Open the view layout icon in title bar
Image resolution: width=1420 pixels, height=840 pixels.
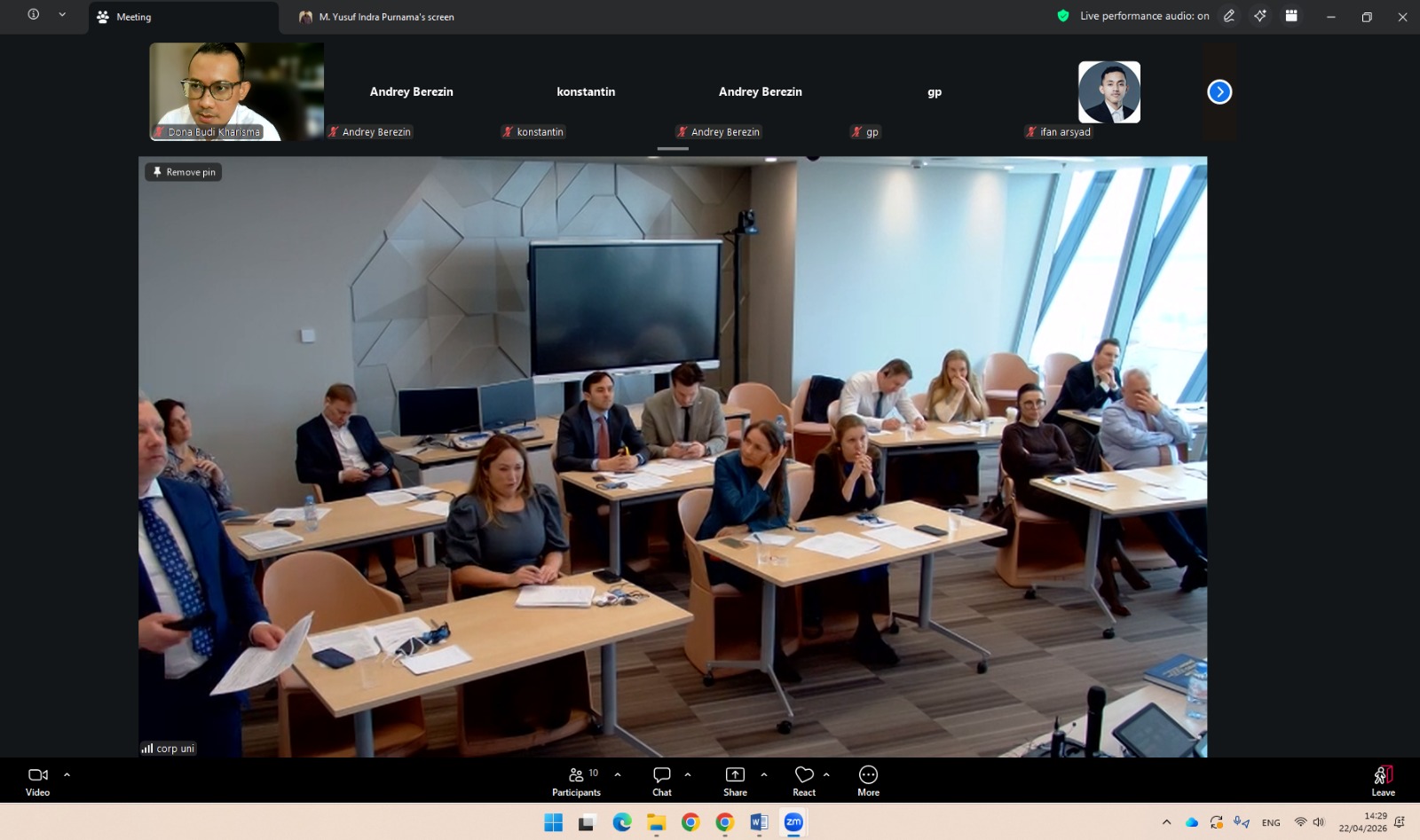[1291, 16]
